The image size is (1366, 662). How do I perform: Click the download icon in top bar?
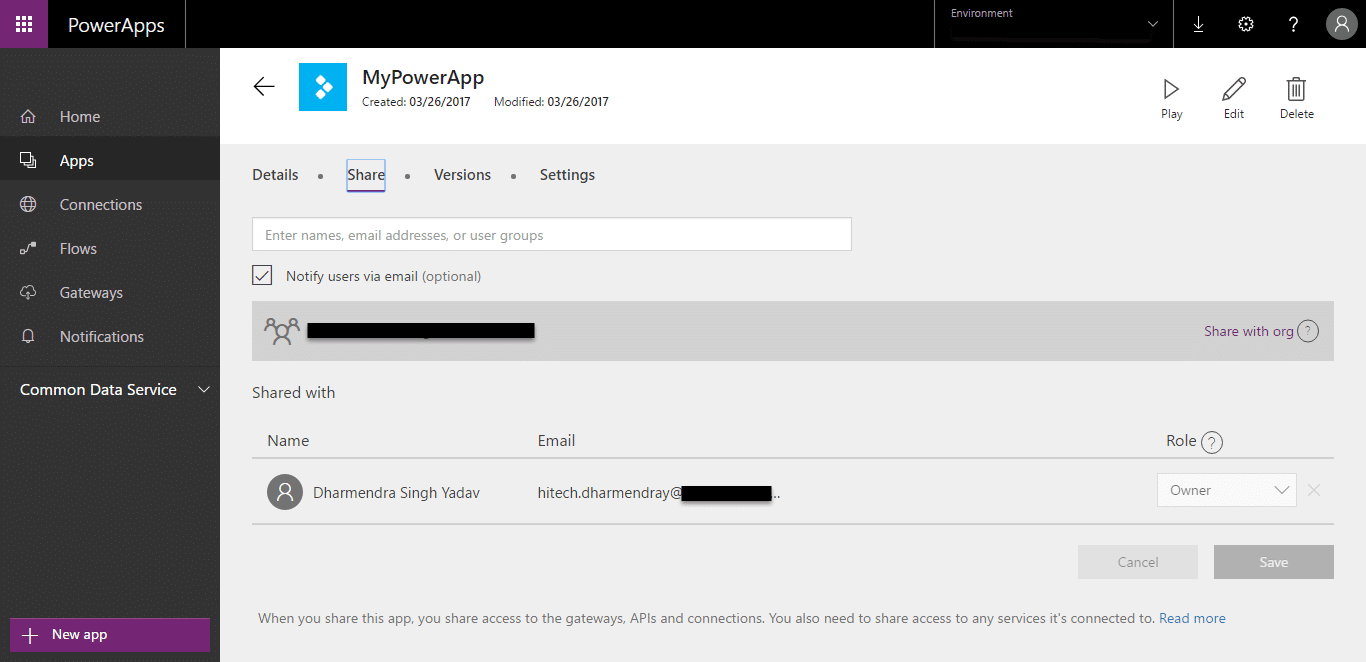tap(1198, 24)
